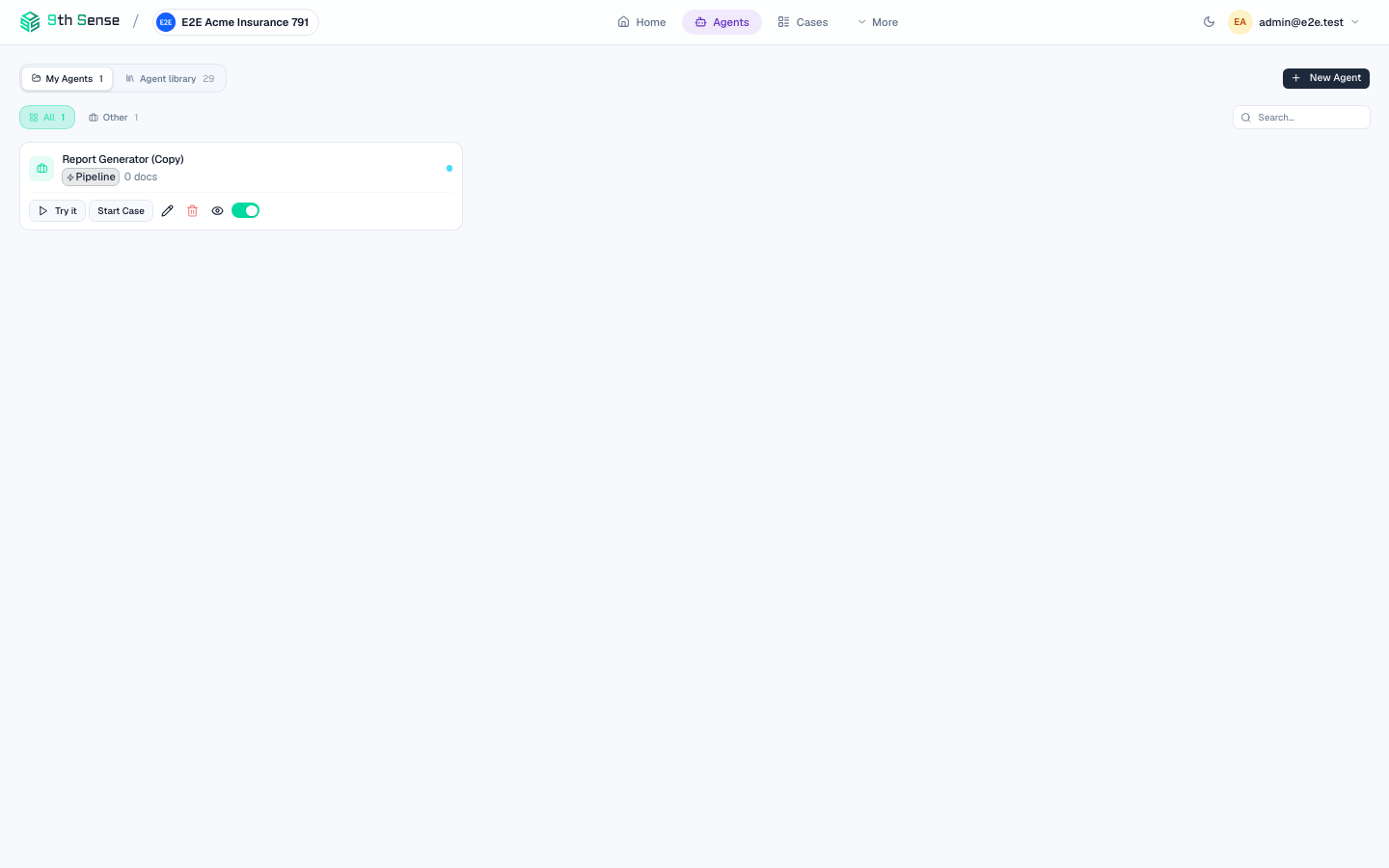This screenshot has height=868, width=1389.
Task: Open the E2E Acme Insurance 791 switcher
Action: pos(236,22)
